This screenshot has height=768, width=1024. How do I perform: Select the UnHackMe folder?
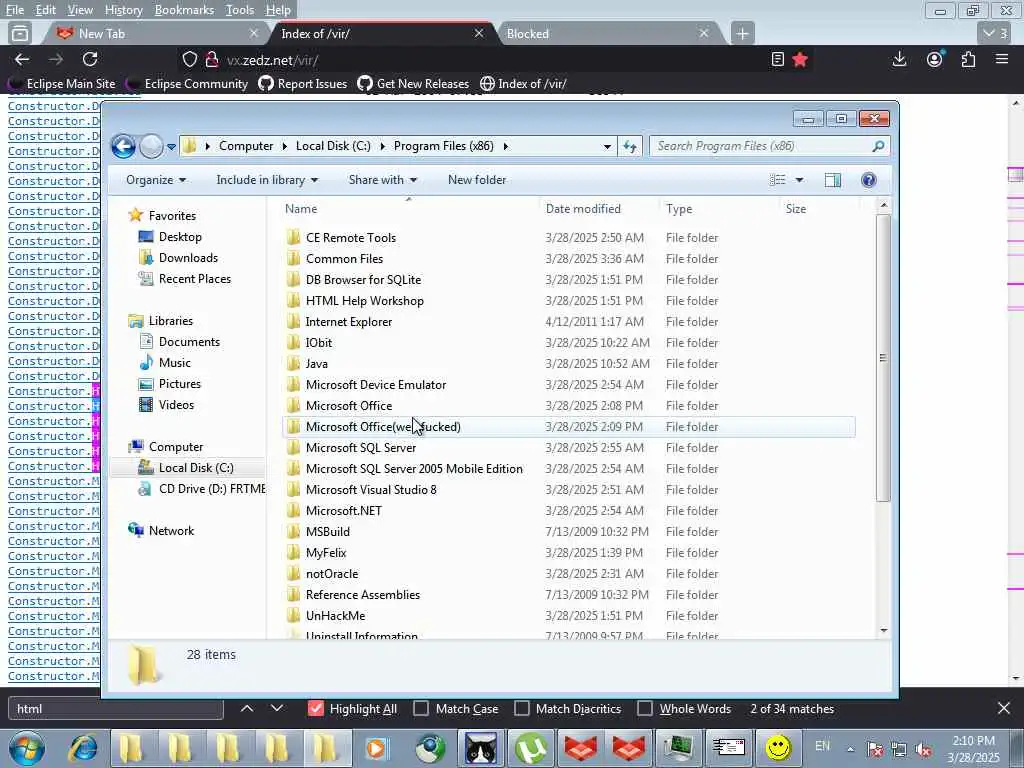pos(334,616)
